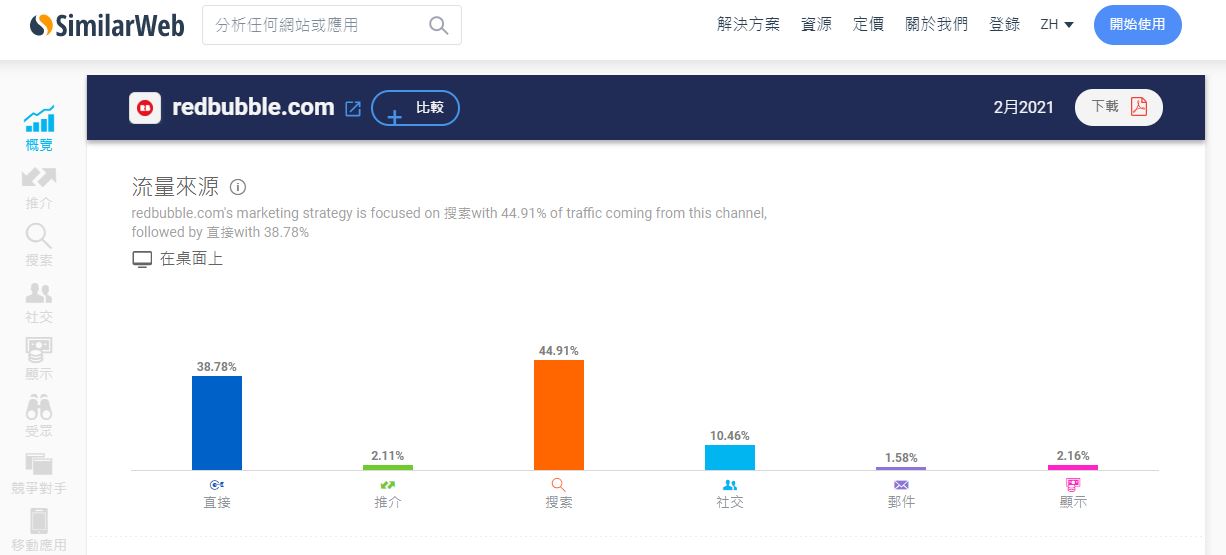Click the 2.11% value label

(388, 455)
